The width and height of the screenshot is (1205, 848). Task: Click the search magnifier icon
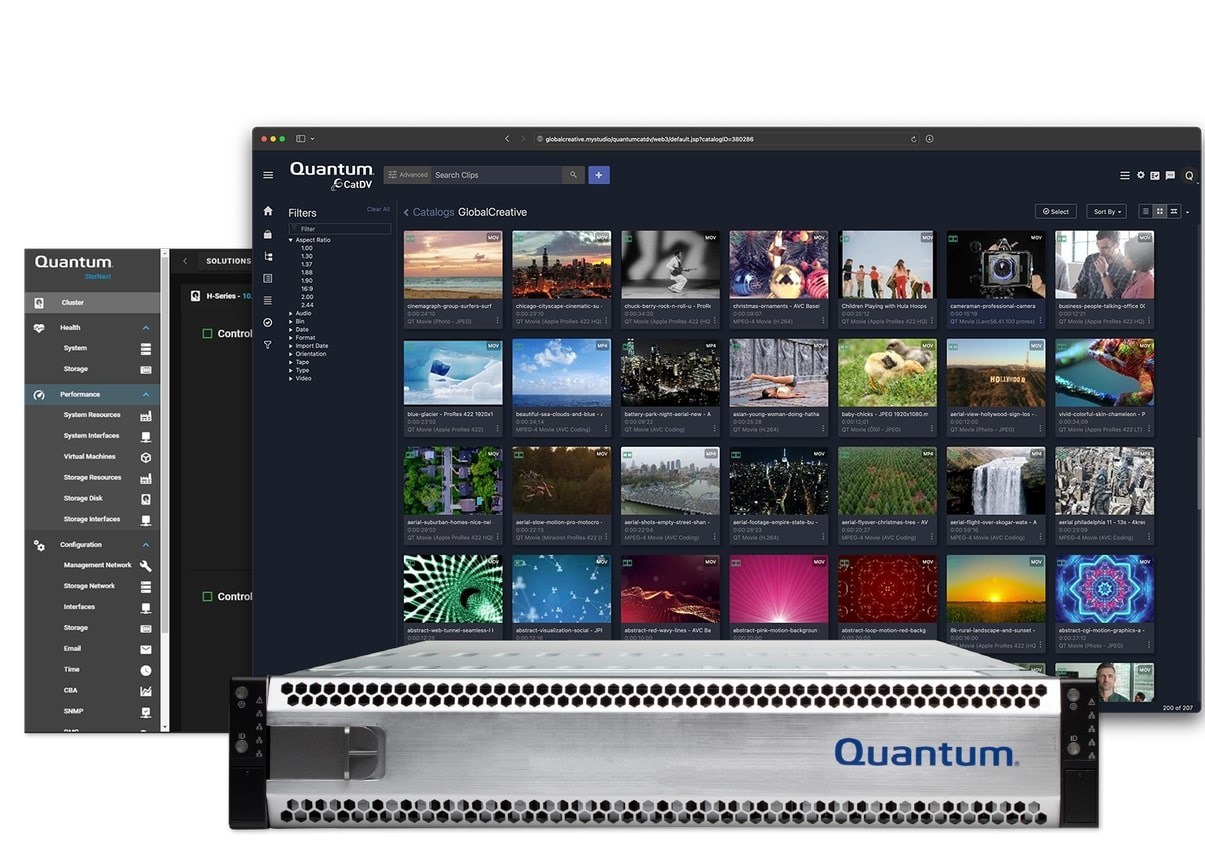(x=574, y=175)
